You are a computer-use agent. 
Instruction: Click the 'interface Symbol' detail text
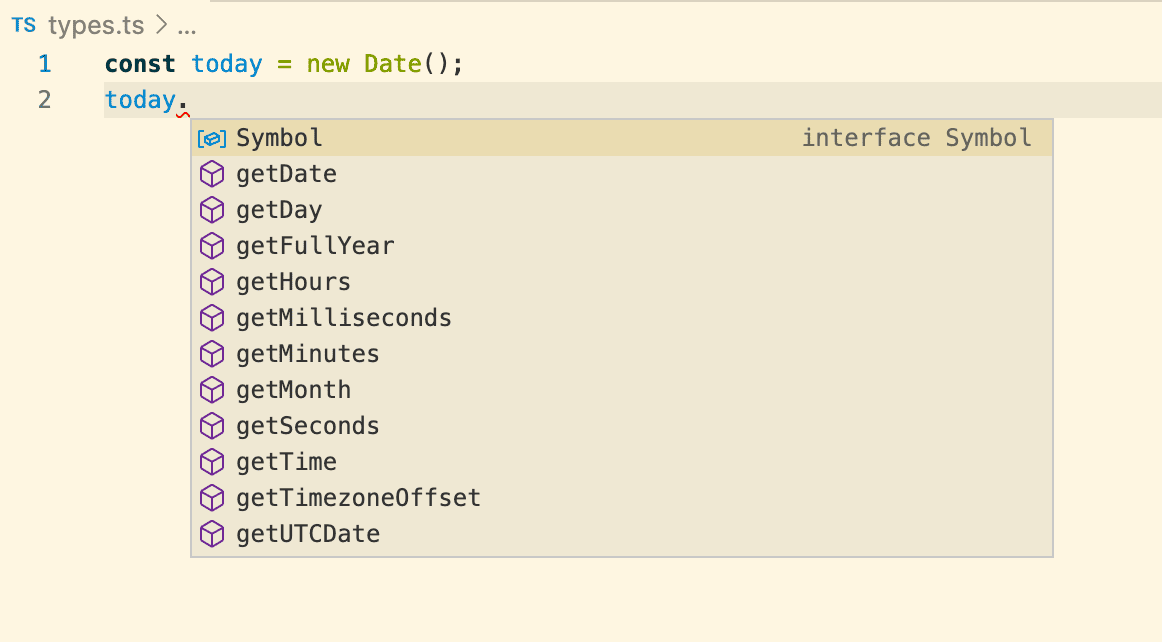coord(917,138)
